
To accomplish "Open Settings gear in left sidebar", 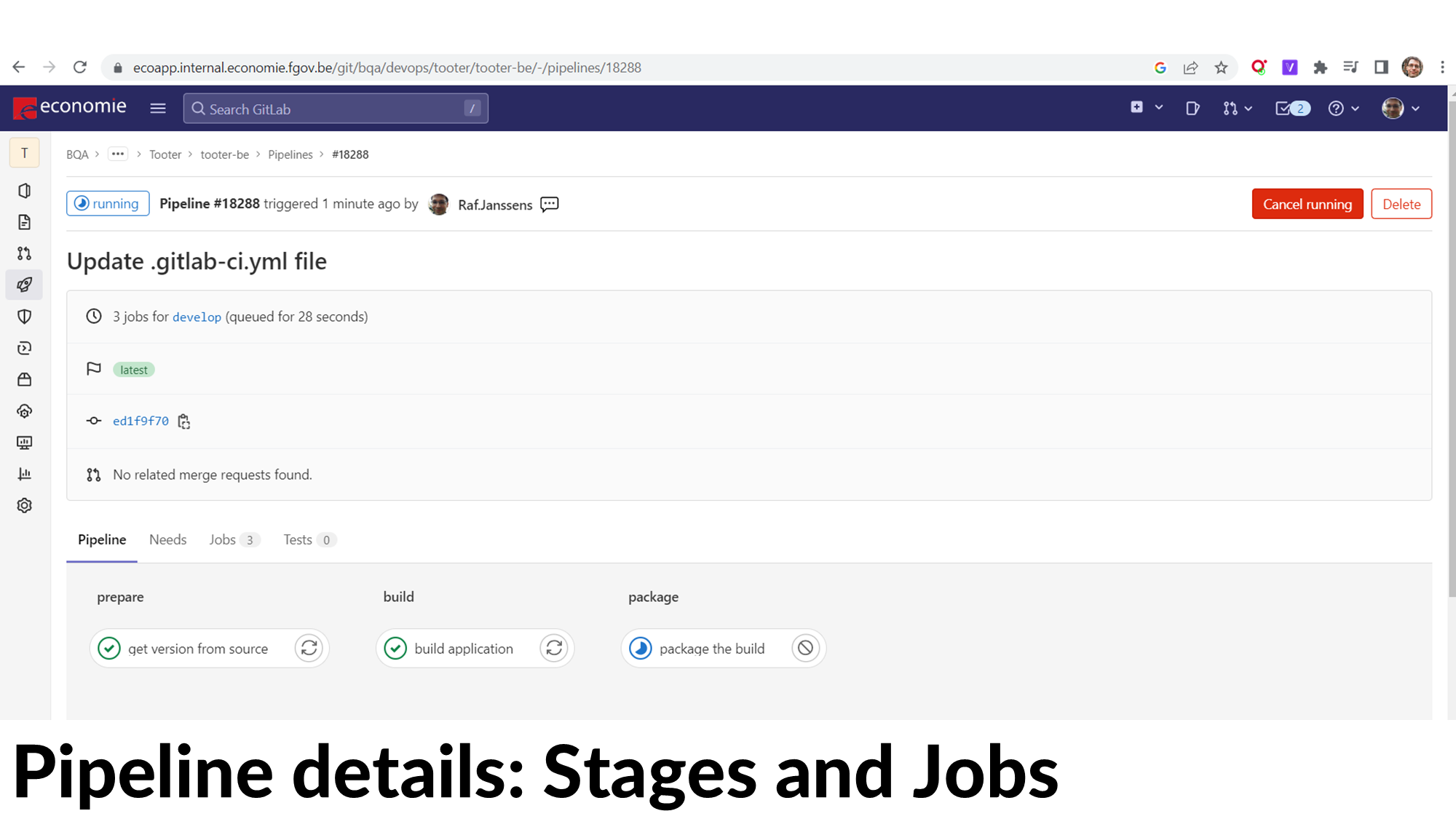I will 24,505.
